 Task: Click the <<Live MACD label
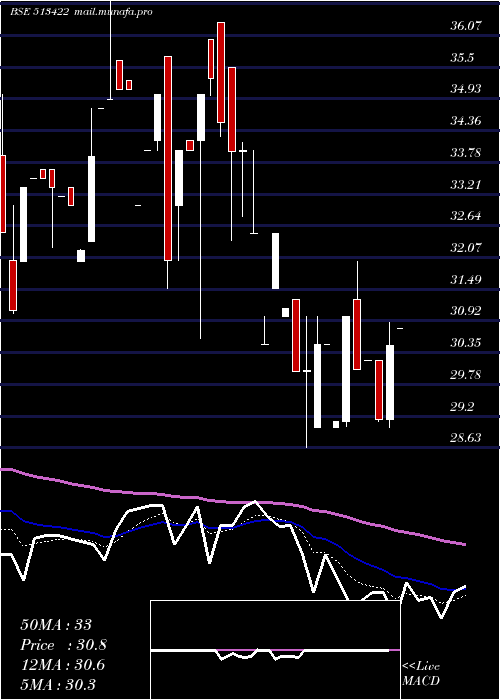pyautogui.click(x=421, y=674)
